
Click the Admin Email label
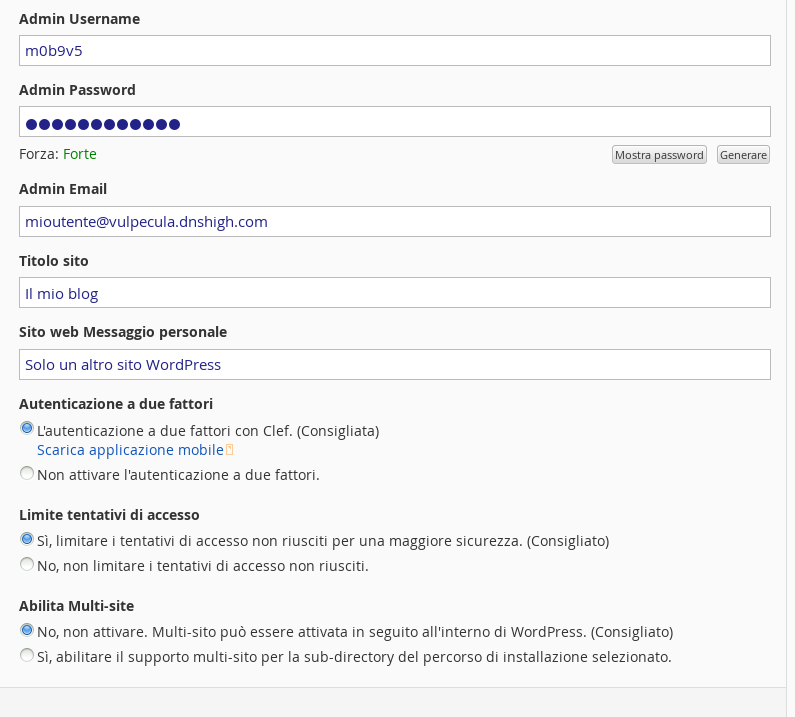tap(63, 189)
